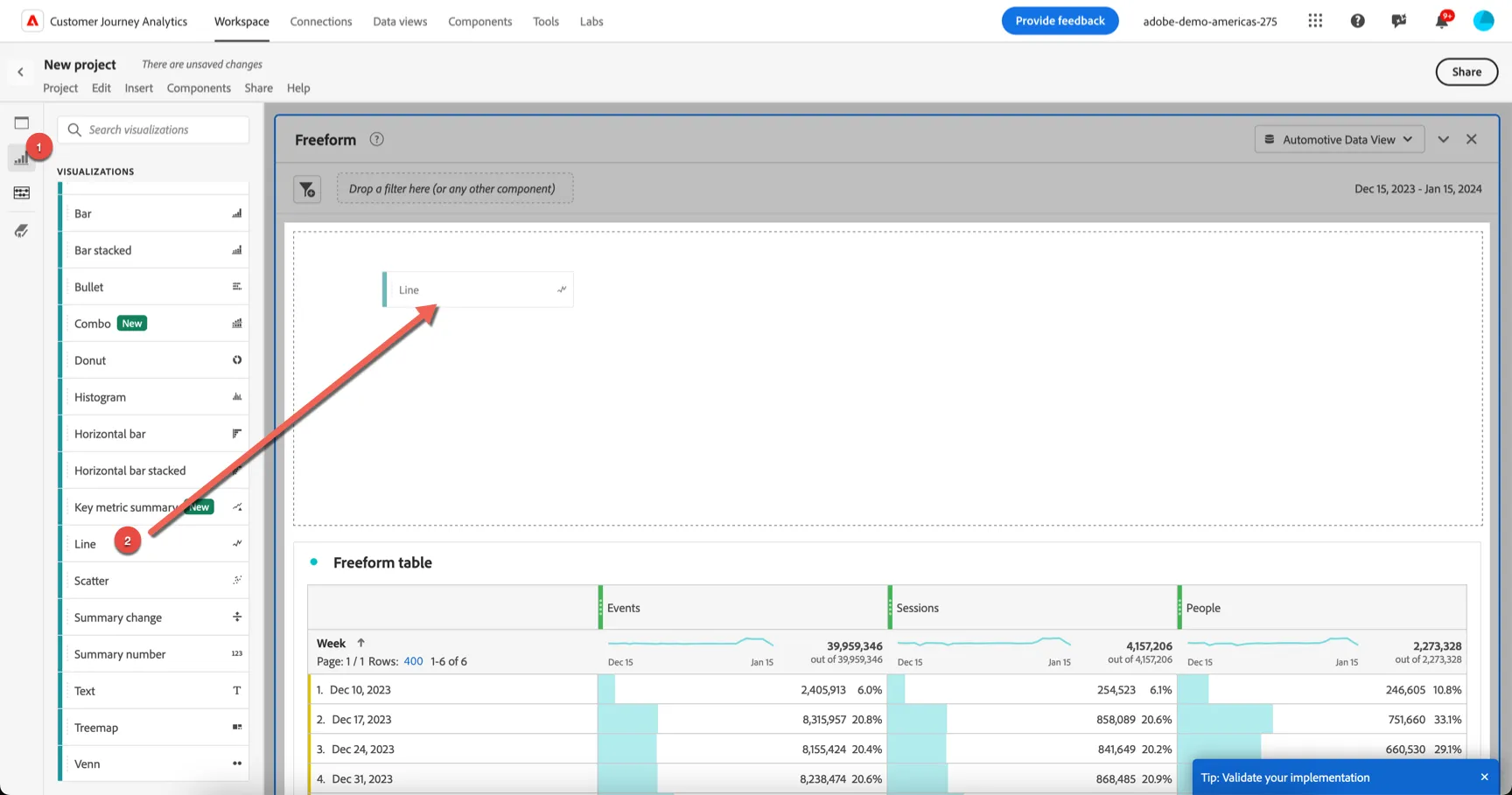Open the Data dictionary icon in left rail

coord(22,231)
